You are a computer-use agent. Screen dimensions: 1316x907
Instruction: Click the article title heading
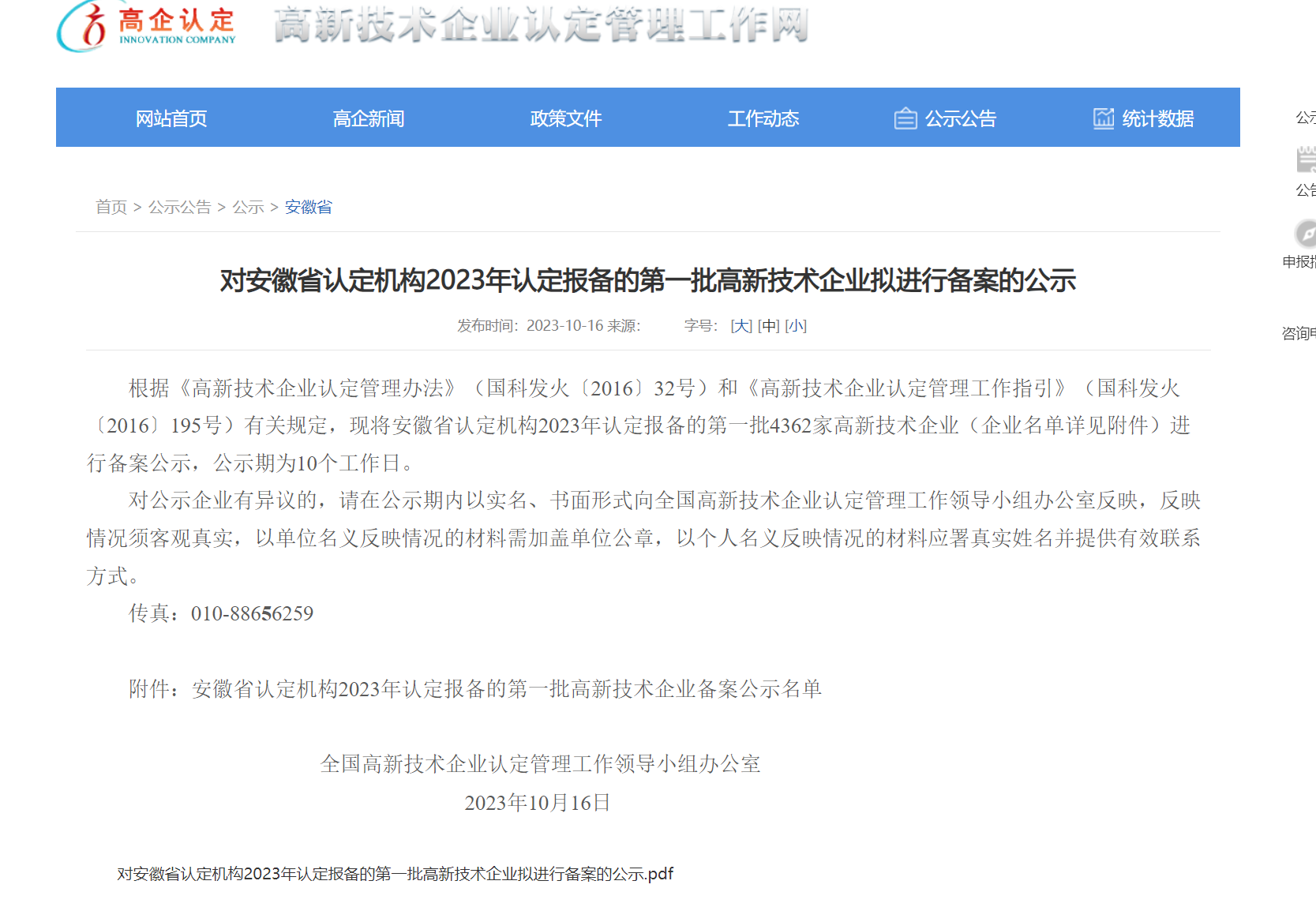point(647,280)
